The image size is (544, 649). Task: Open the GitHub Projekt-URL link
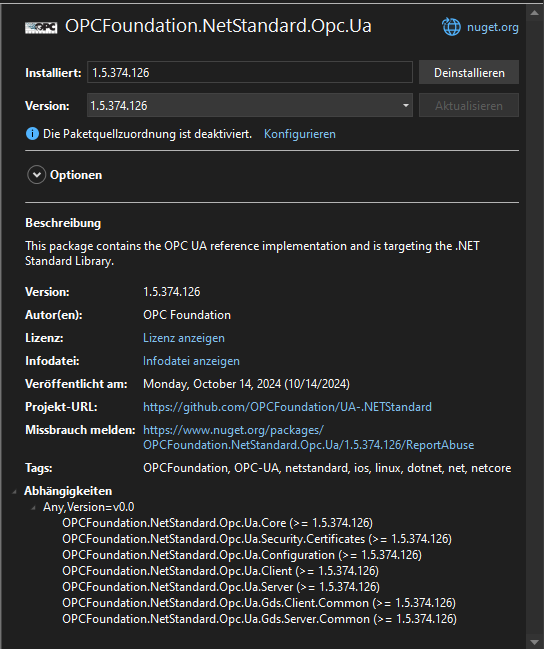(x=287, y=407)
